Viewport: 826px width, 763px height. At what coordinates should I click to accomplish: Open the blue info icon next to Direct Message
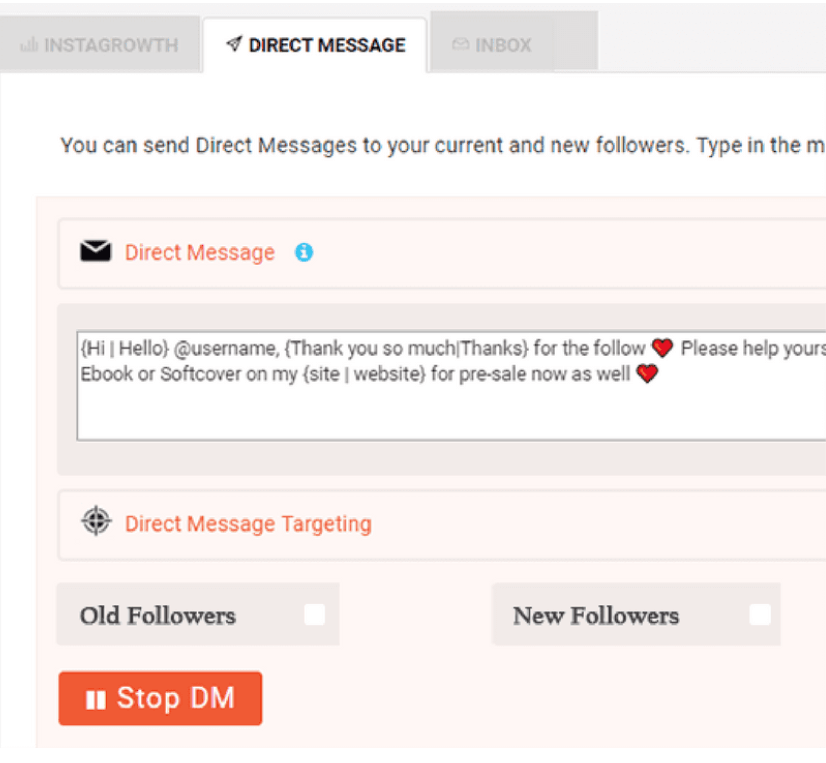304,252
